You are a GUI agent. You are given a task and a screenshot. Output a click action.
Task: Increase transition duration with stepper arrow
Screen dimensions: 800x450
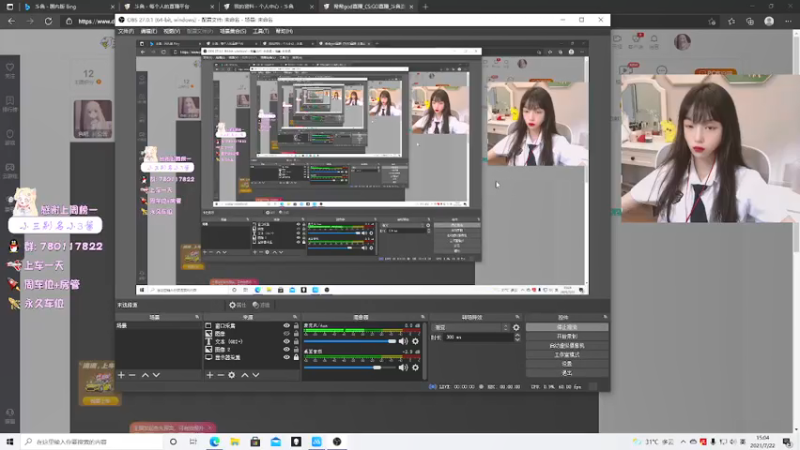point(517,335)
